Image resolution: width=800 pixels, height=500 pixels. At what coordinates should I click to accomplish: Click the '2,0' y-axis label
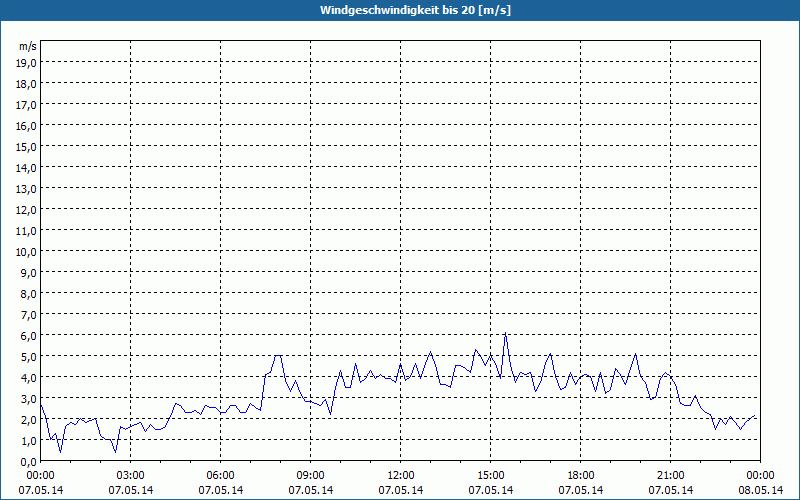coord(28,419)
